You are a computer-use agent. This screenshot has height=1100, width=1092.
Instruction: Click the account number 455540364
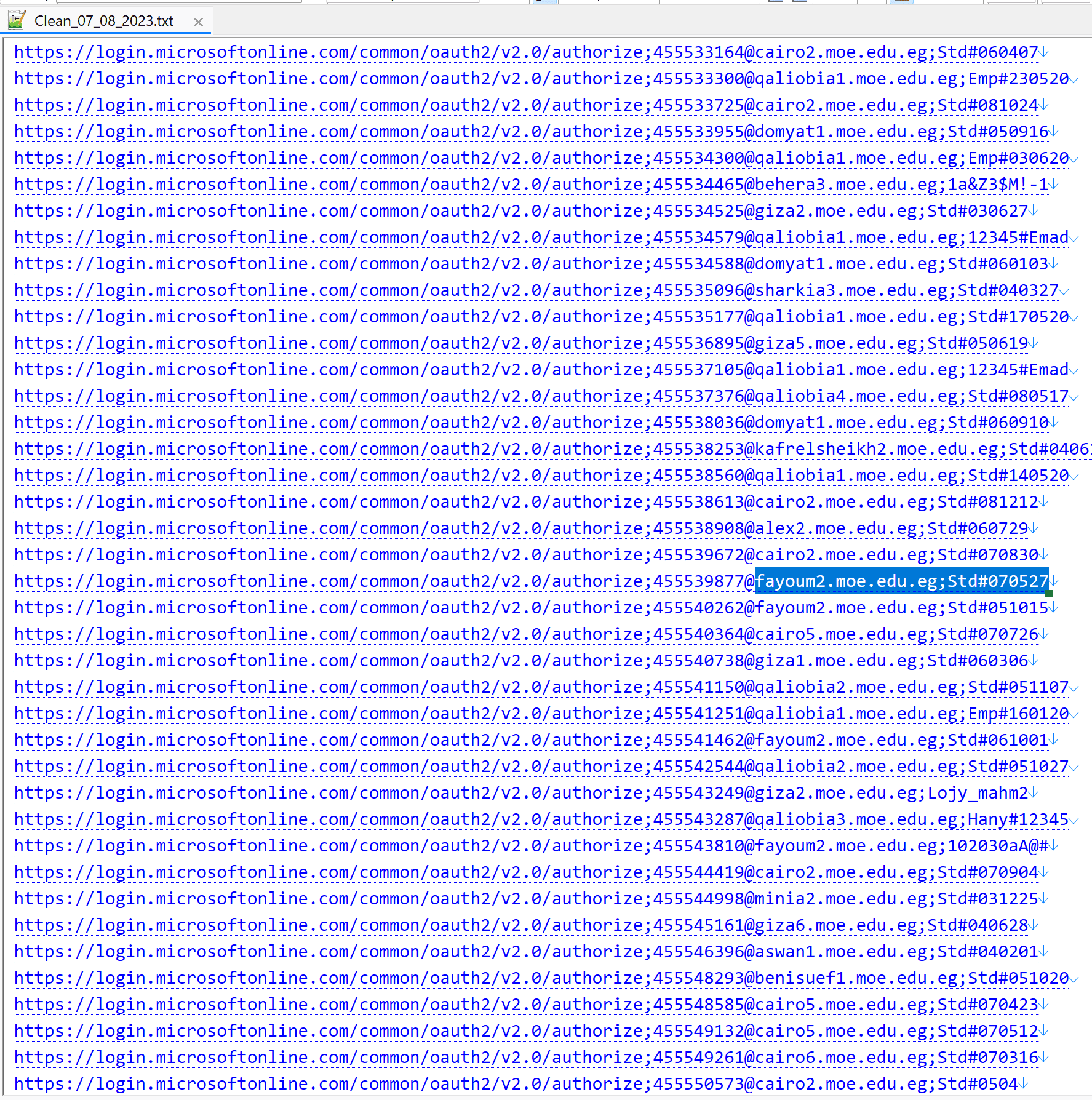(699, 634)
